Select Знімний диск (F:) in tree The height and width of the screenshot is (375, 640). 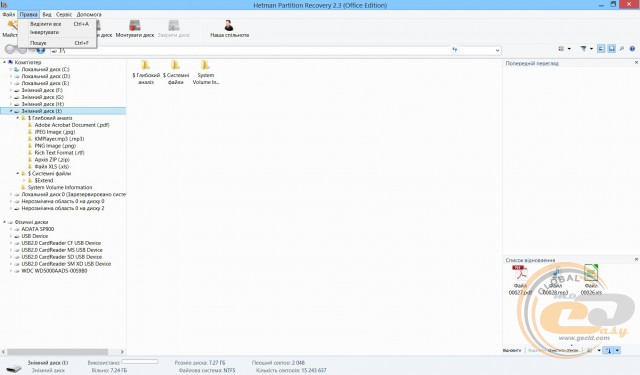pyautogui.click(x=42, y=90)
